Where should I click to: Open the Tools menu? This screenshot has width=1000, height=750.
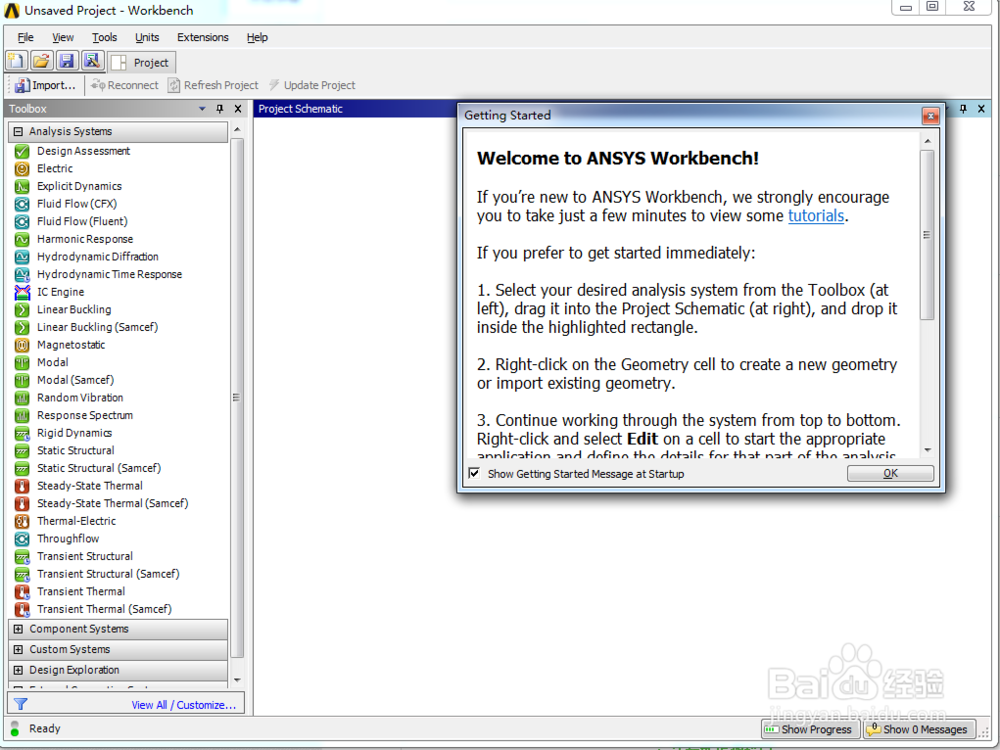105,37
